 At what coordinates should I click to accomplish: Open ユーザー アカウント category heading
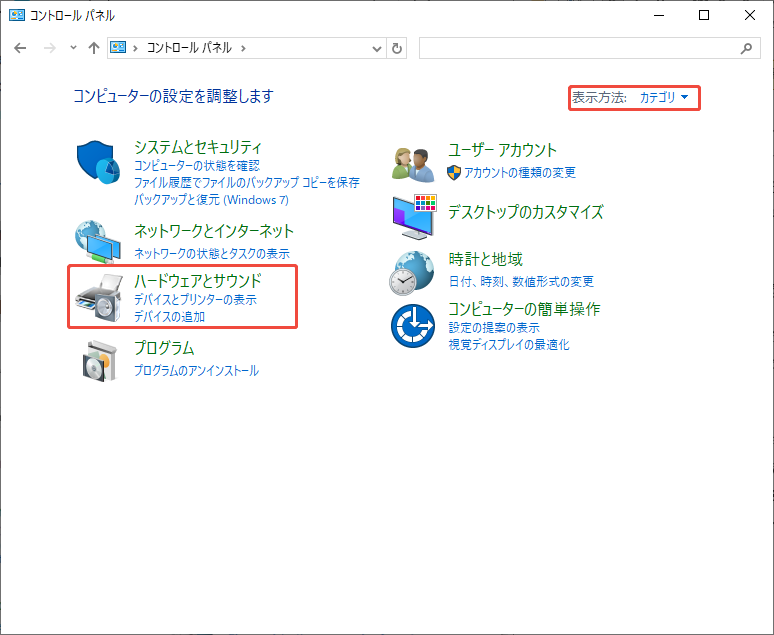[x=502, y=150]
